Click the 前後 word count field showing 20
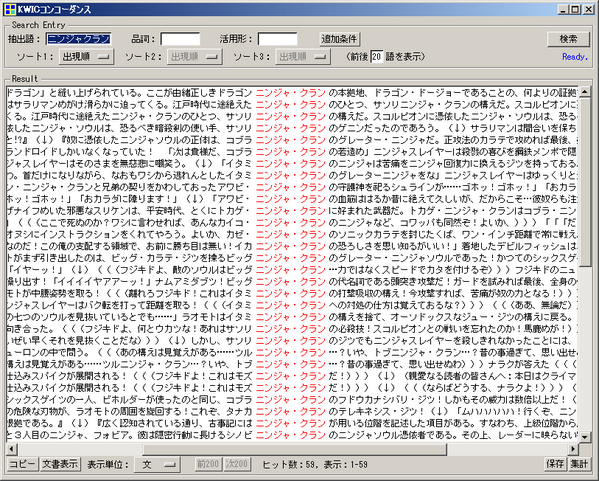The width and height of the screenshot is (599, 481). 377,57
